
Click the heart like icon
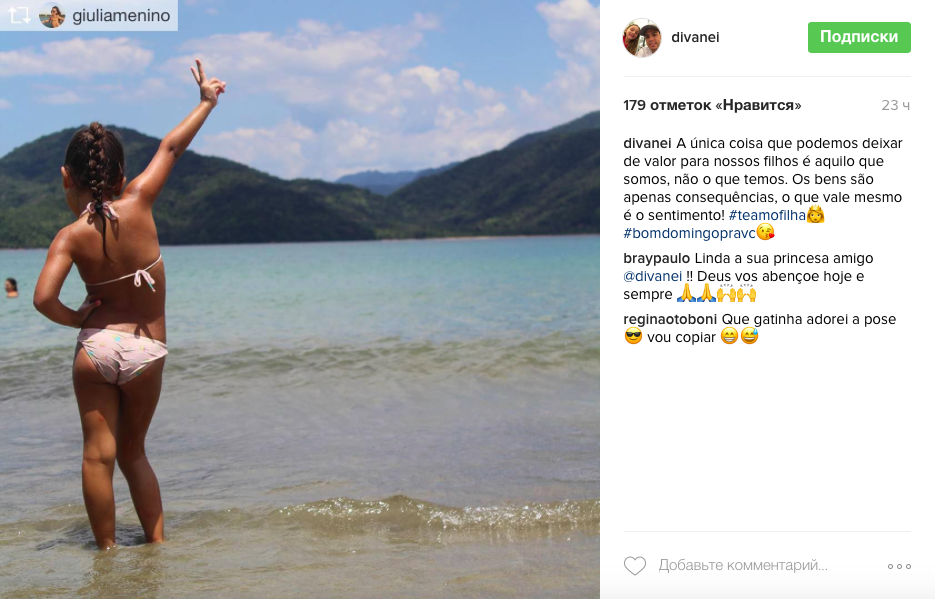point(634,566)
